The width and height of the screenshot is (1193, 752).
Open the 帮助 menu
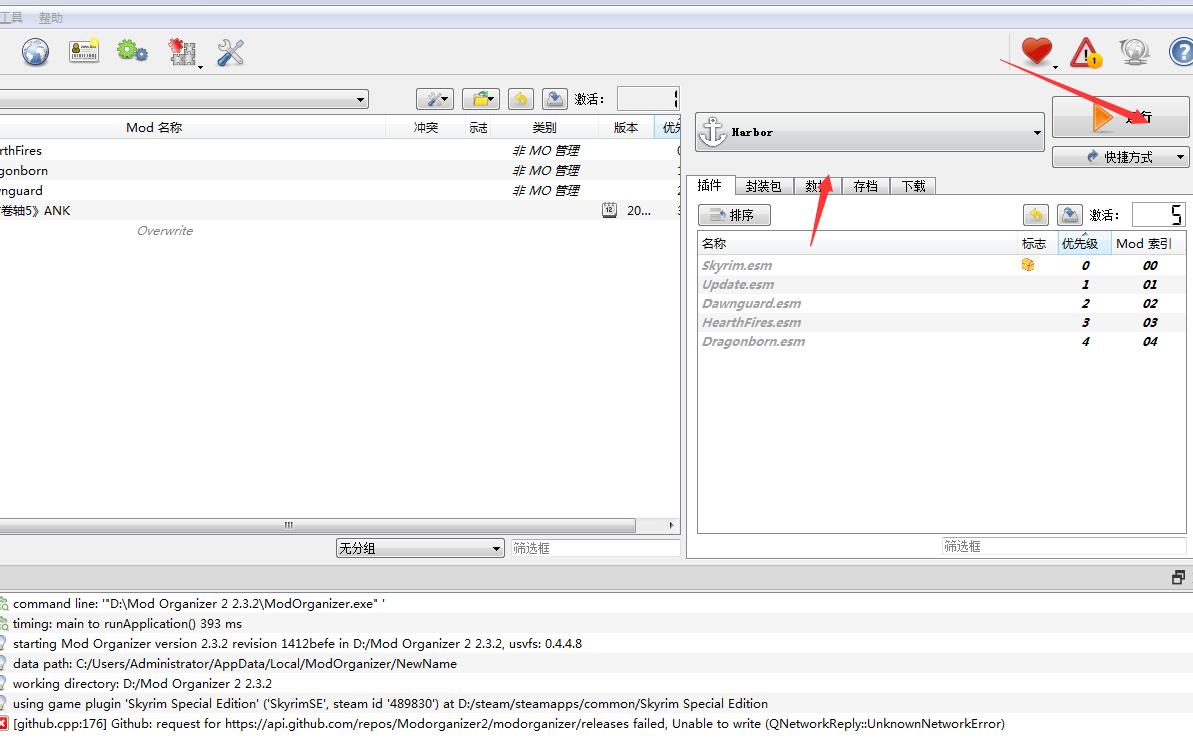pyautogui.click(x=51, y=18)
